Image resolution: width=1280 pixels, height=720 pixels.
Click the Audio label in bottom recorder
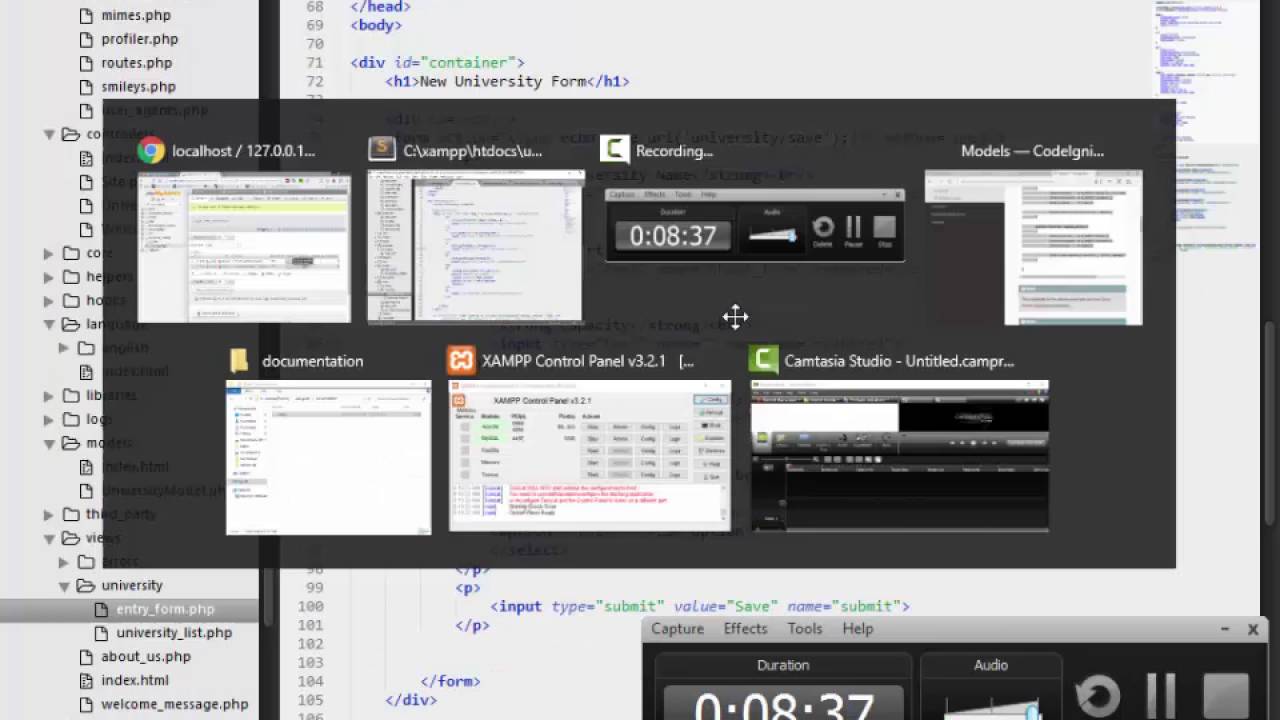991,665
